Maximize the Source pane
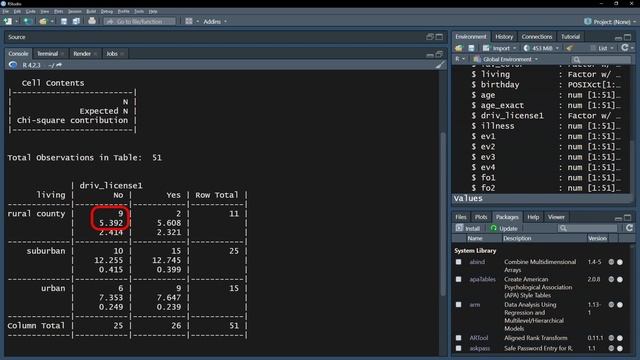 click(439, 37)
